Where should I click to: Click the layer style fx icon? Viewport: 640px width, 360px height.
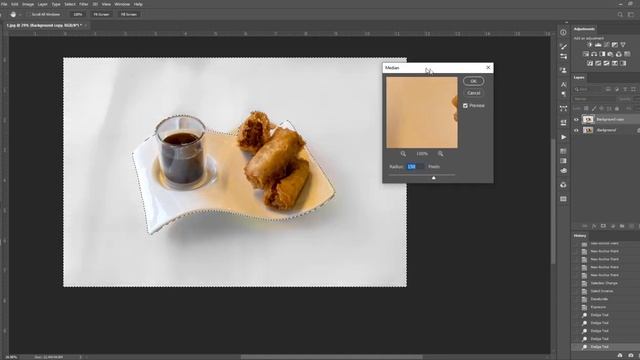[594, 226]
